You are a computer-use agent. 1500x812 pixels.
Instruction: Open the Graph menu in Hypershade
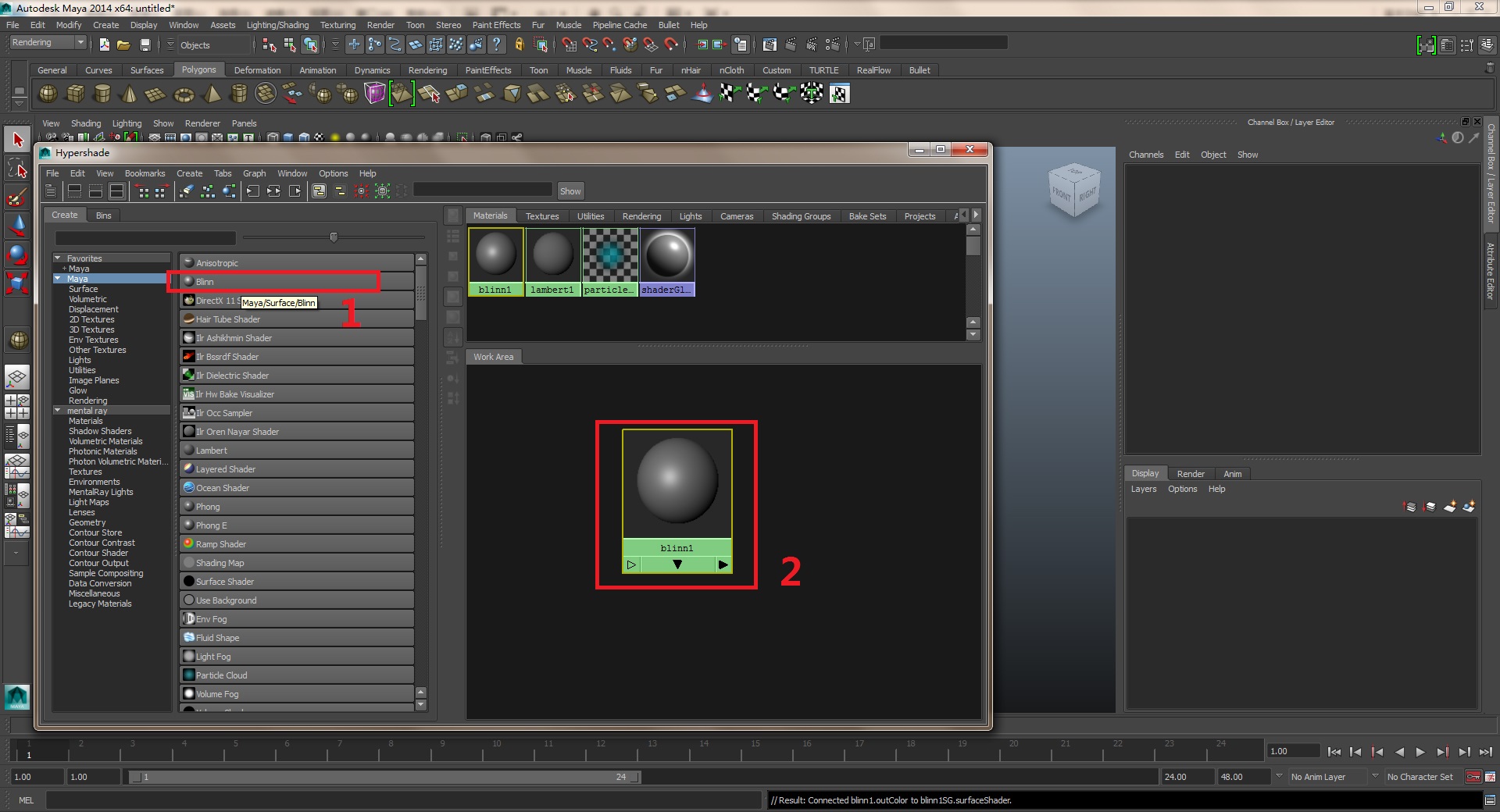[255, 173]
